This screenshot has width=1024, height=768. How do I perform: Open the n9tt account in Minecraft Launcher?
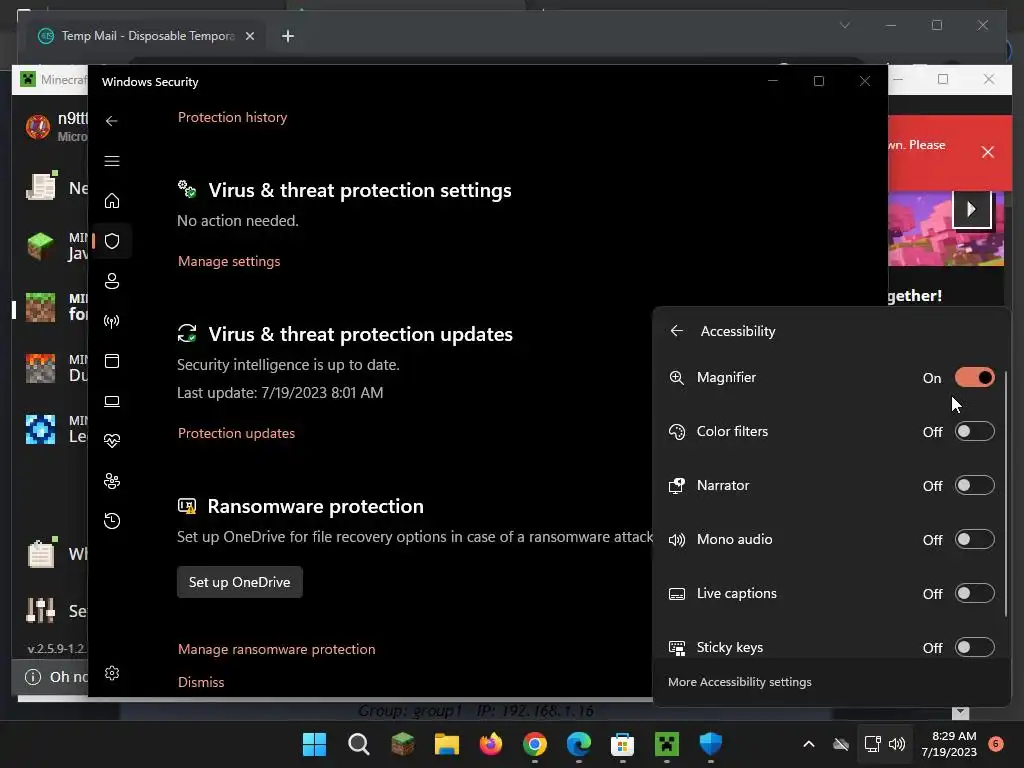pos(56,126)
